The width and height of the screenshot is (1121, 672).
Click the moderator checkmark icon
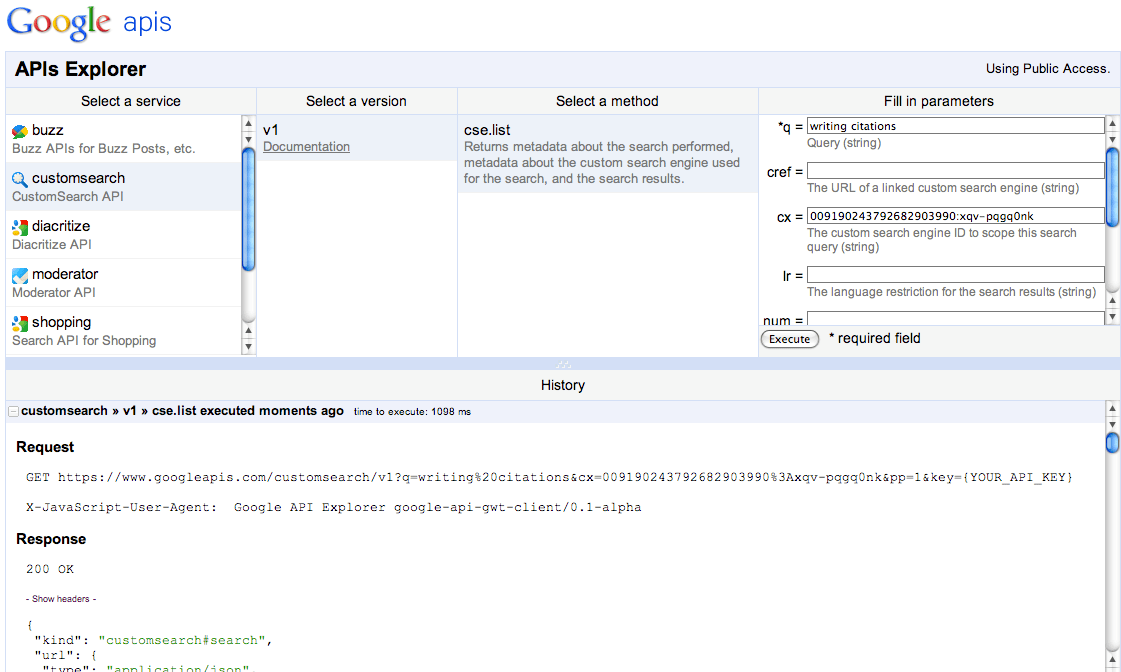coord(20,275)
